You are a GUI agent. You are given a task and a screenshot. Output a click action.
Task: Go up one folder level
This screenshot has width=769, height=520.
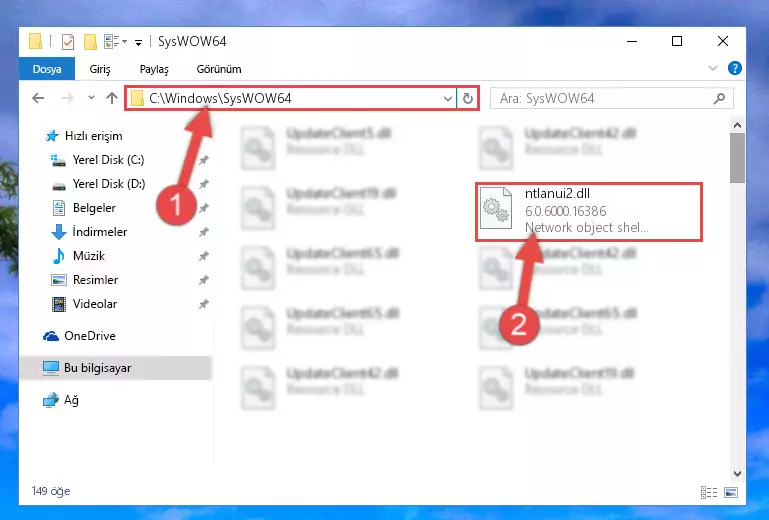pyautogui.click(x=112, y=98)
